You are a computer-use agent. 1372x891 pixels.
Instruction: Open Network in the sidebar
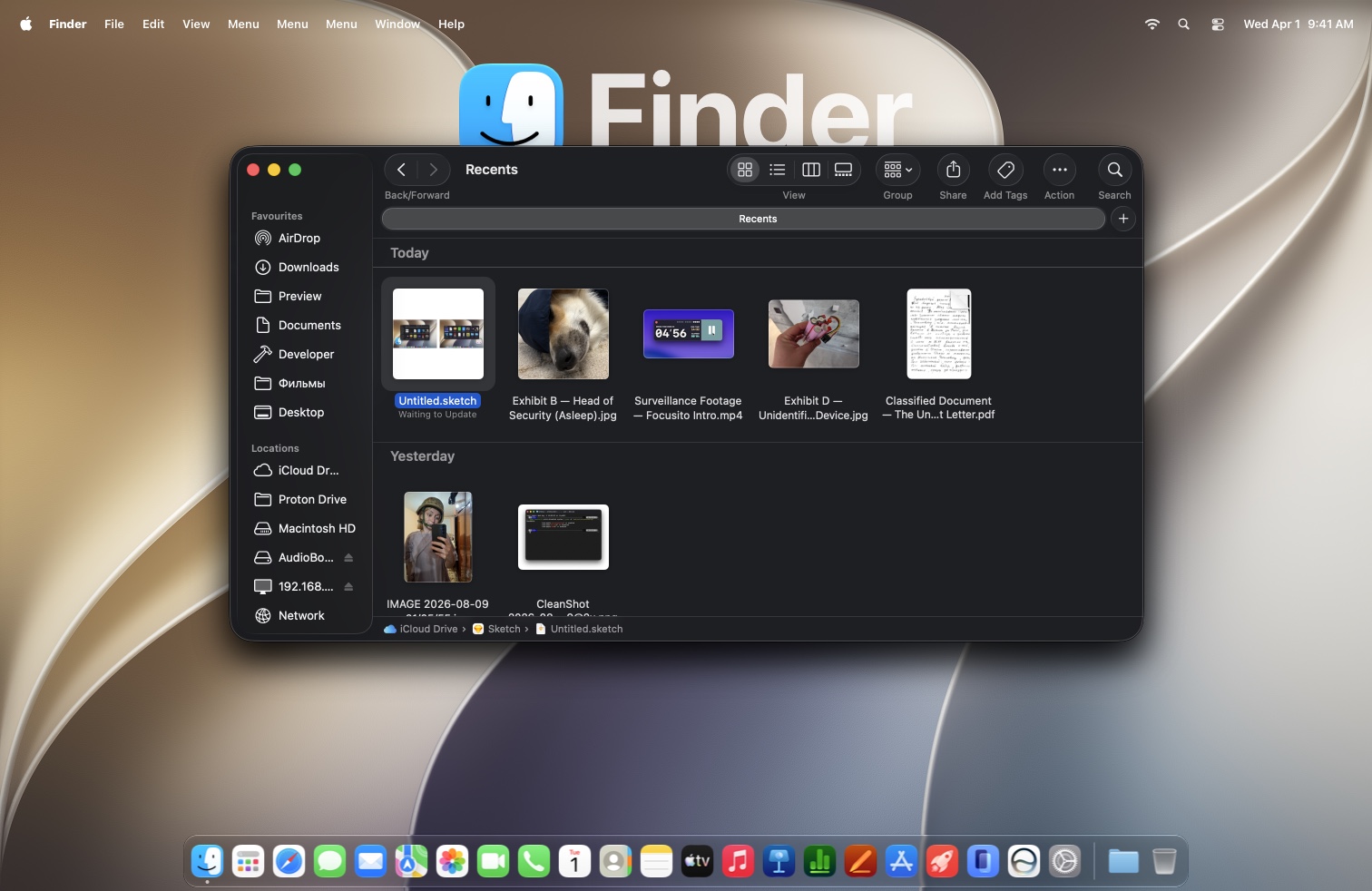coord(305,615)
